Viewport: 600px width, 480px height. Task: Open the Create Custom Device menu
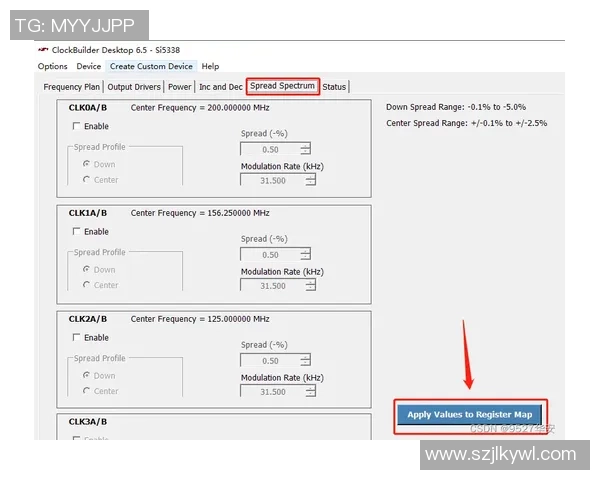152,66
